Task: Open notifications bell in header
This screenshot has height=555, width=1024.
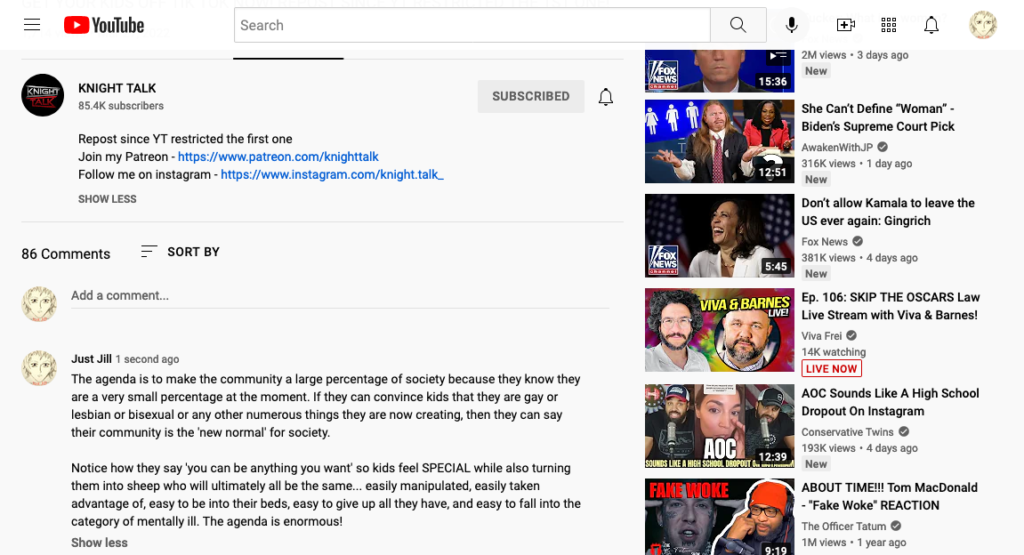Action: tap(931, 25)
